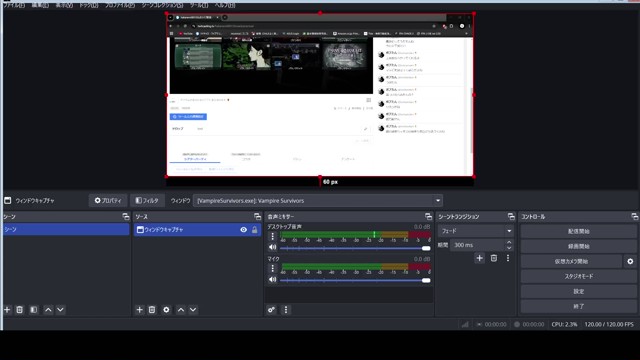Open audio mixer three-dot menu at bottom

point(286,310)
